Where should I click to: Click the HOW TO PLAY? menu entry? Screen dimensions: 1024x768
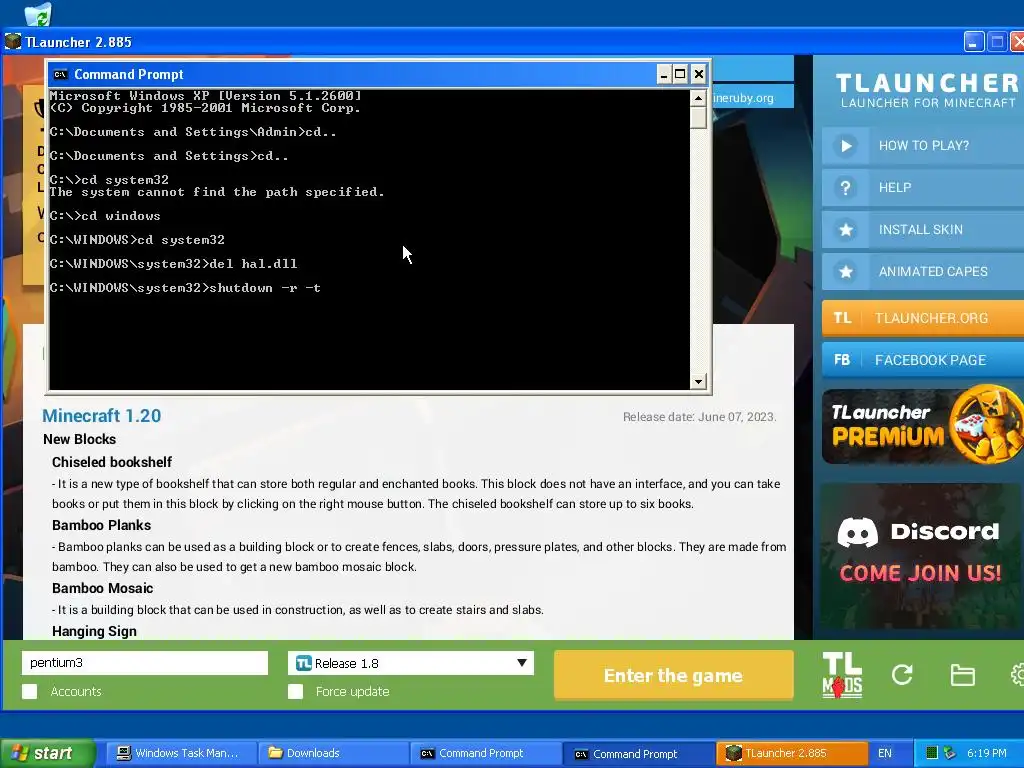coord(923,146)
